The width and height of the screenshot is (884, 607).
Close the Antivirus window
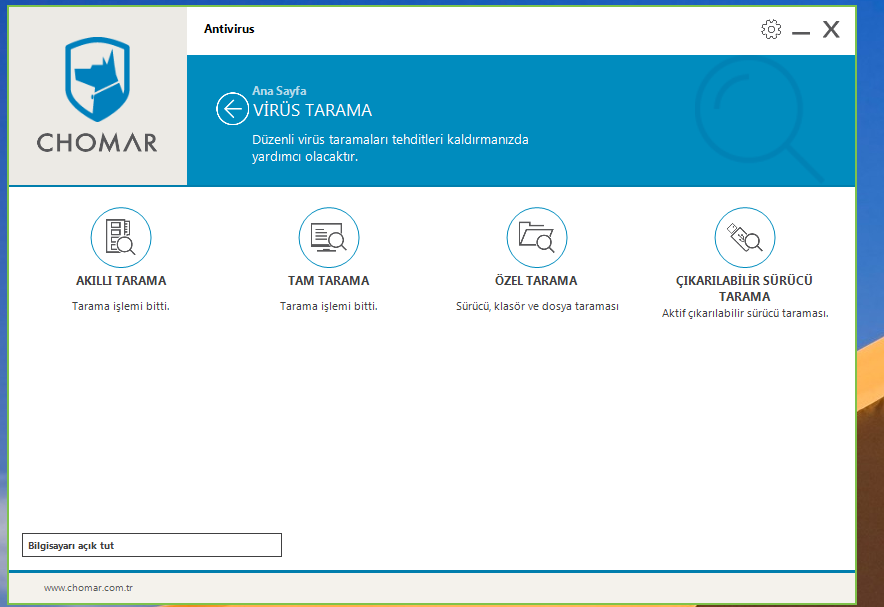pos(831,29)
